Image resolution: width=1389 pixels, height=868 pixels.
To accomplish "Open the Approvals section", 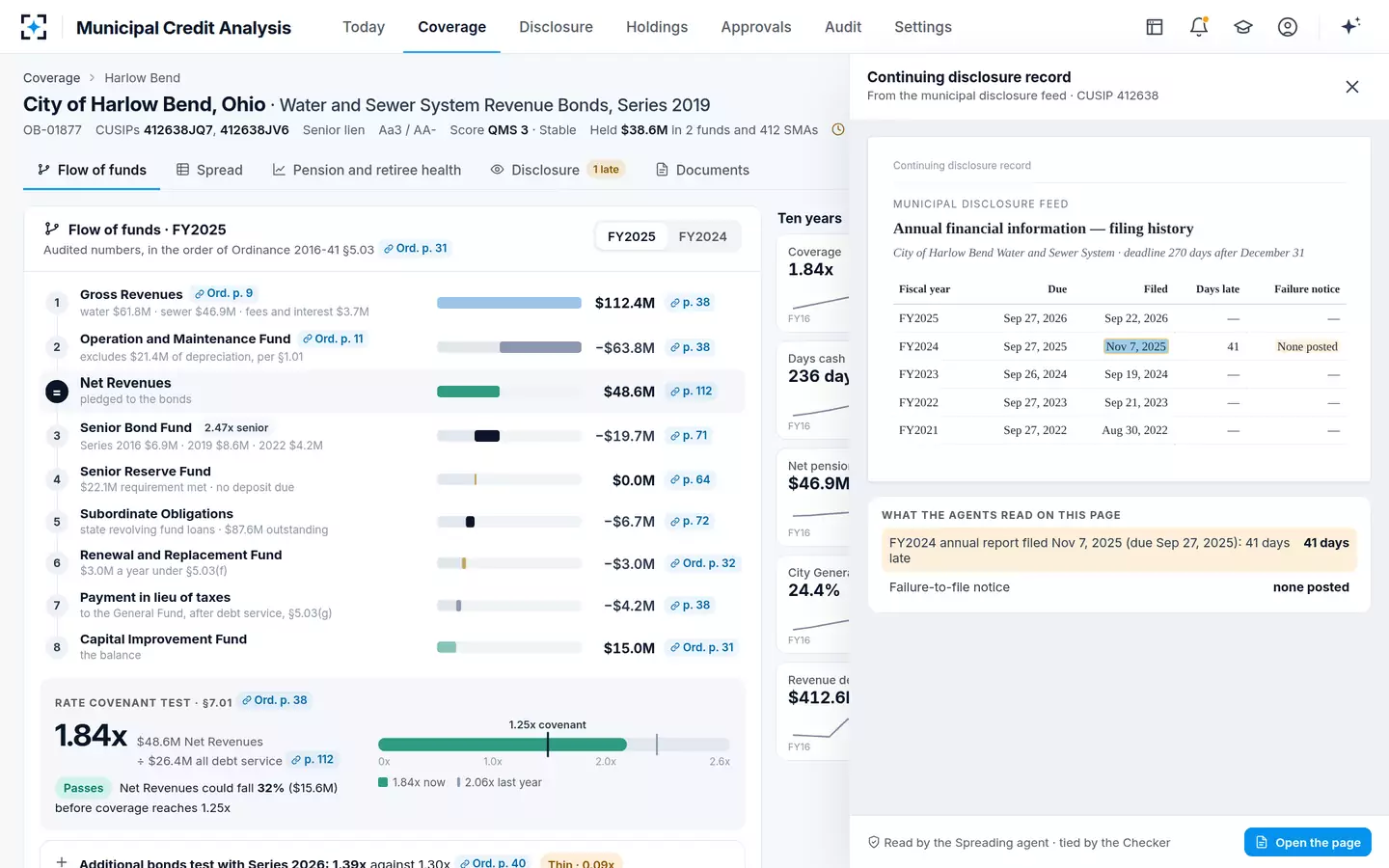I will click(x=756, y=27).
